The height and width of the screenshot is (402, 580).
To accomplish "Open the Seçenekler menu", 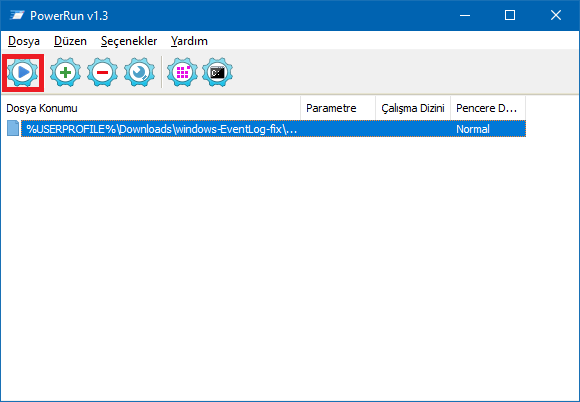I will point(129,41).
